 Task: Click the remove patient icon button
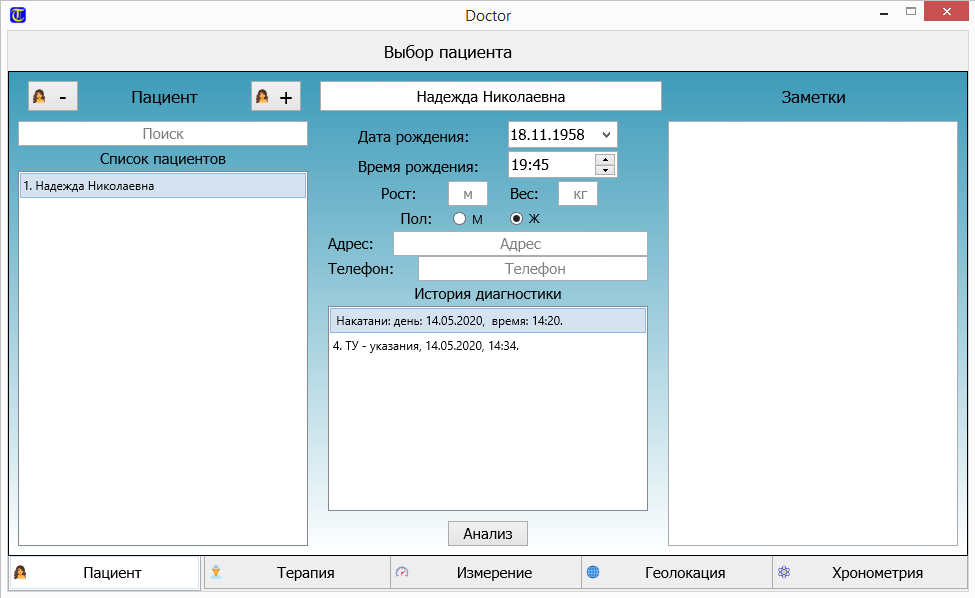pos(52,97)
